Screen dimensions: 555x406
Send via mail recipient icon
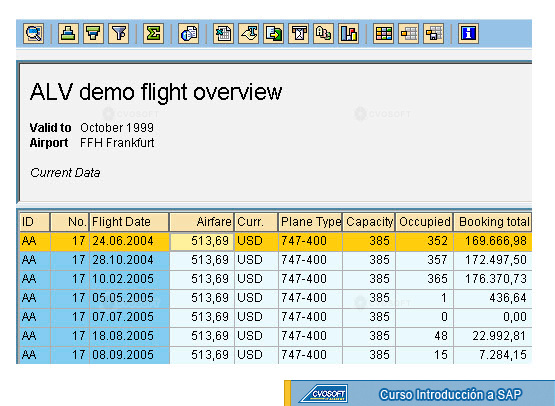(298, 34)
